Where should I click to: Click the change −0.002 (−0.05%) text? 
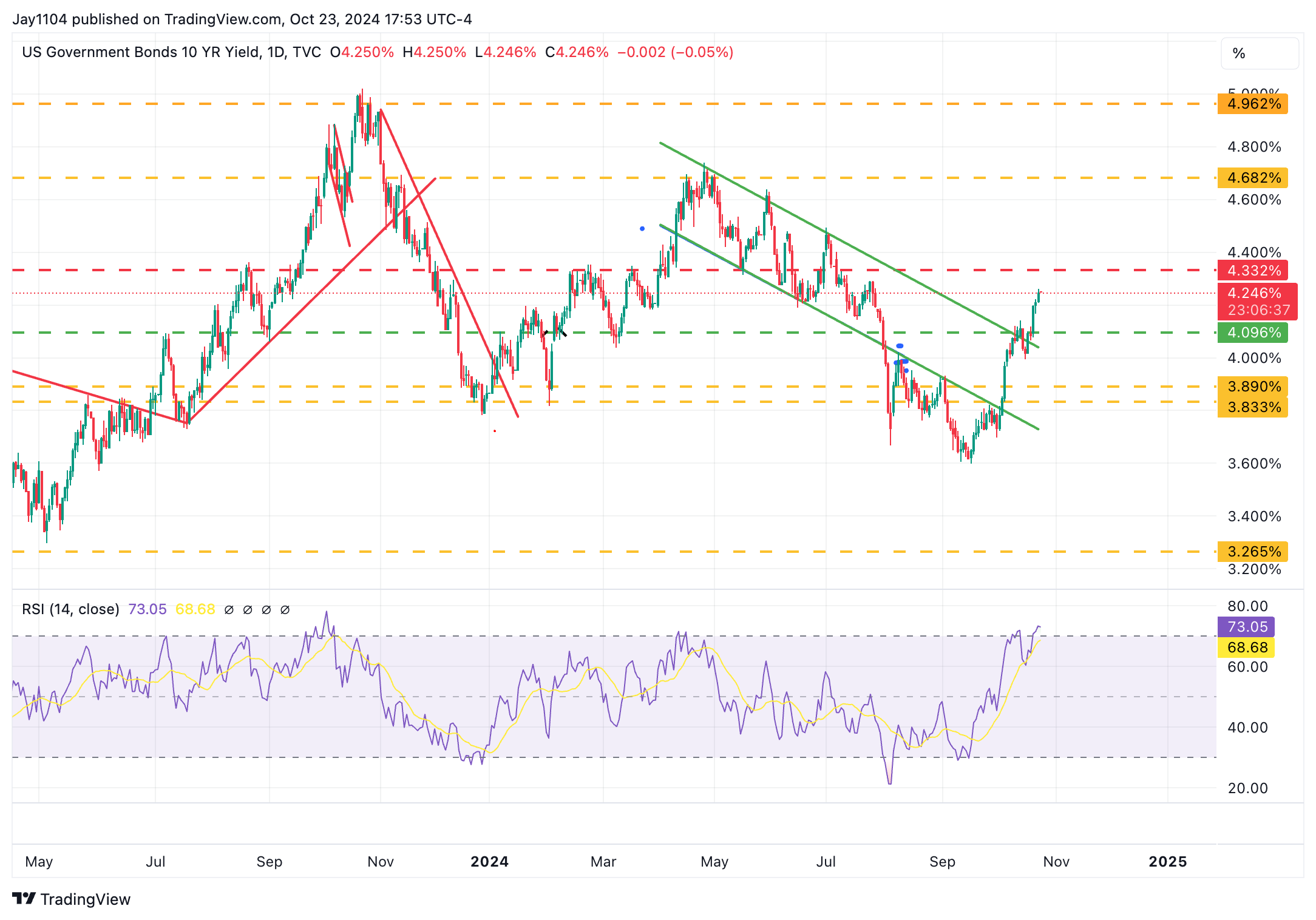click(676, 52)
